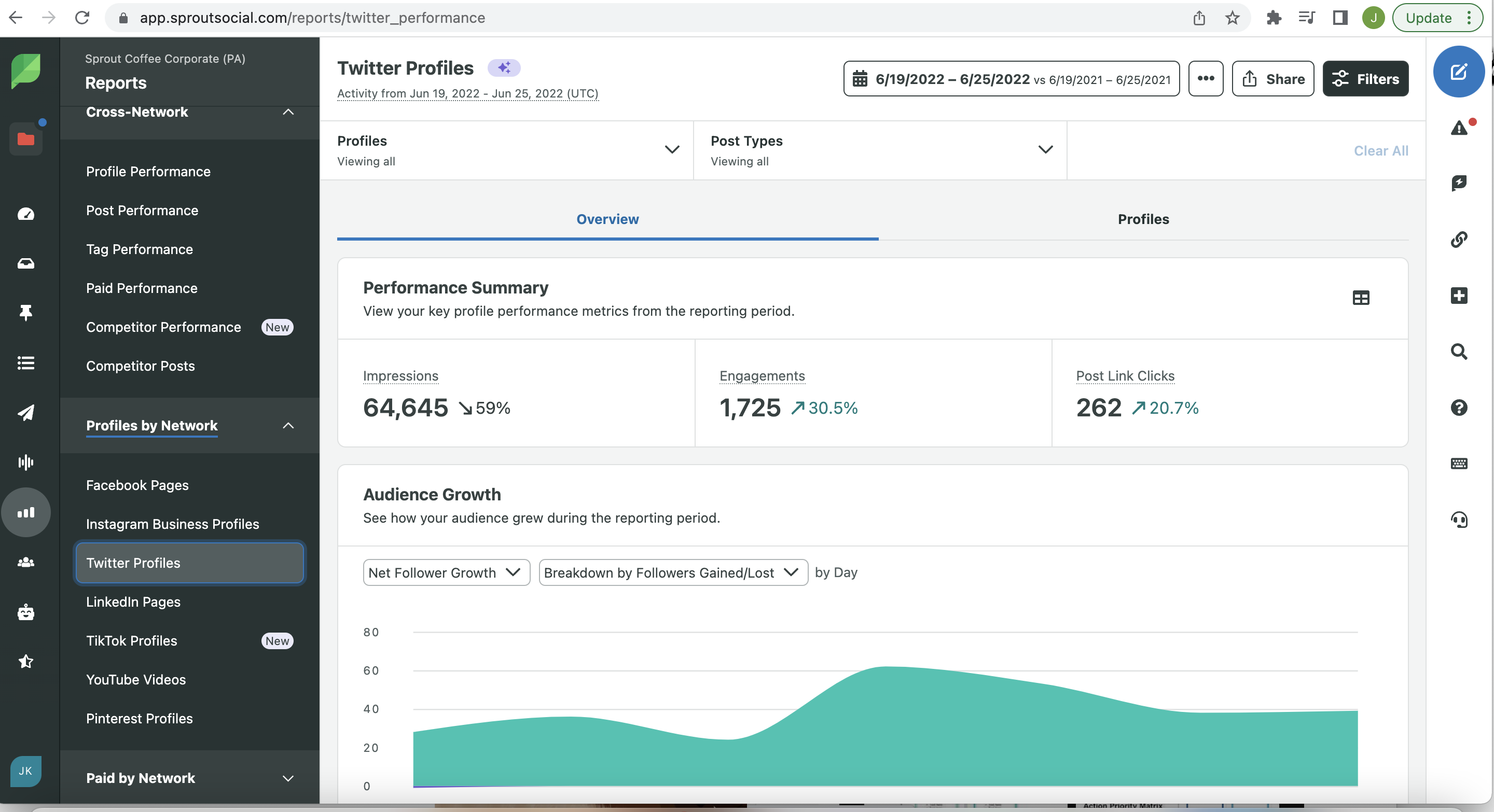The width and height of the screenshot is (1494, 812).
Task: Click the Clear All link
Action: point(1380,151)
